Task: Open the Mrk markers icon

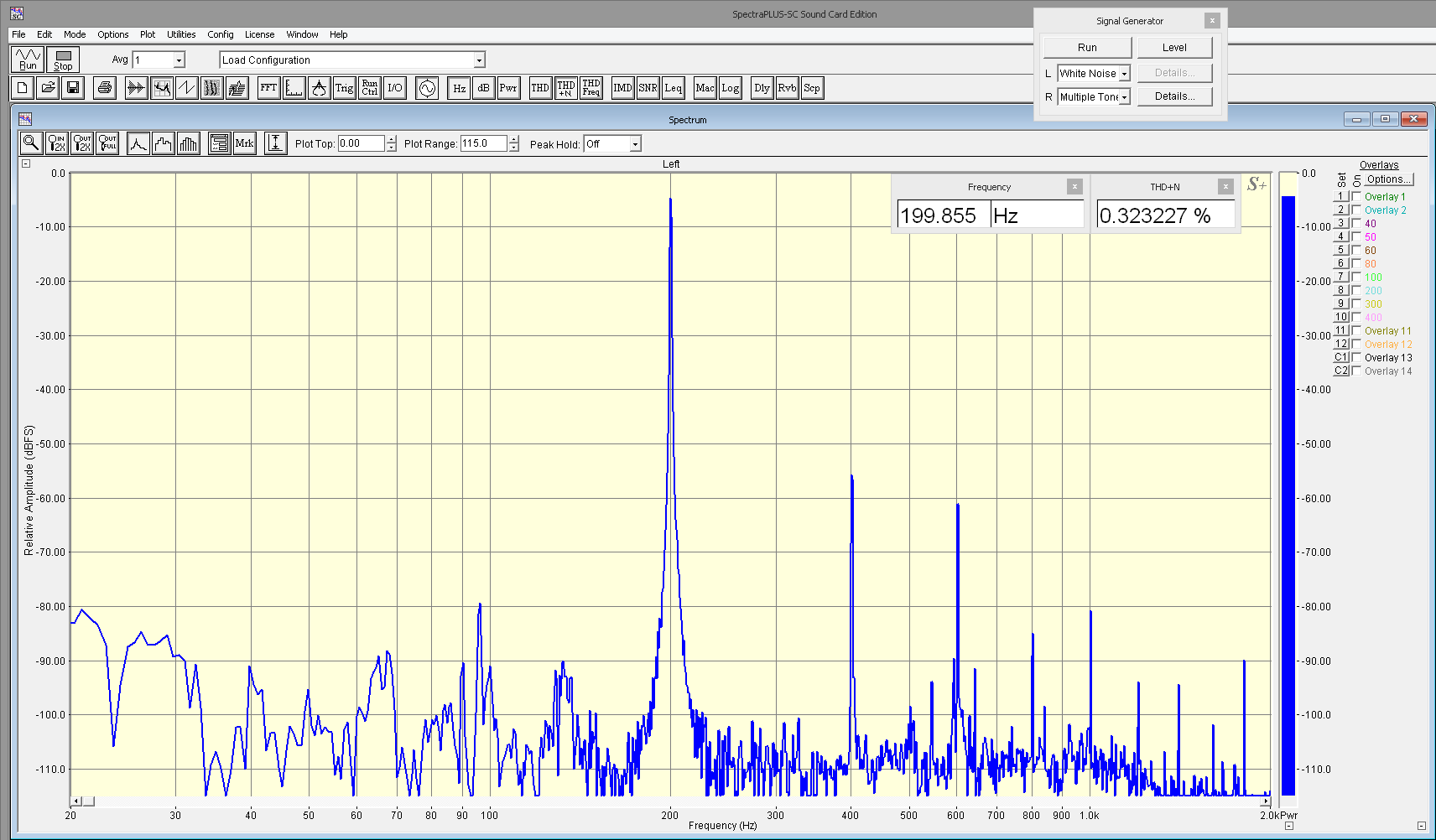Action: [244, 143]
